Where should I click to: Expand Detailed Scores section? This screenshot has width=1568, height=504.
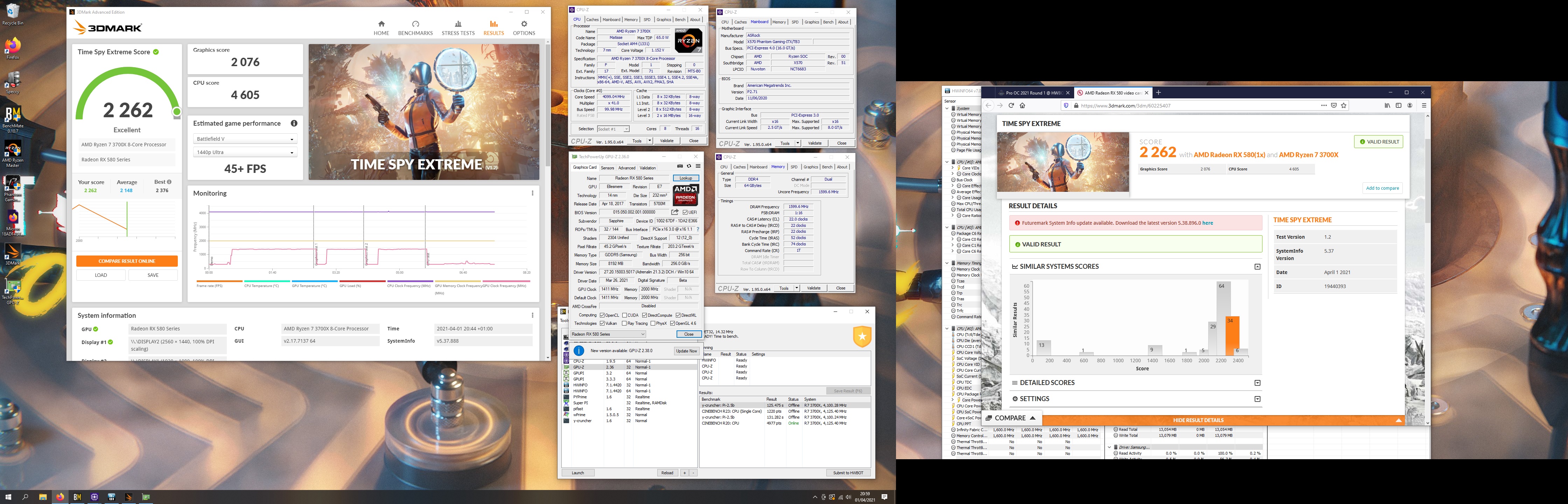tap(1257, 383)
